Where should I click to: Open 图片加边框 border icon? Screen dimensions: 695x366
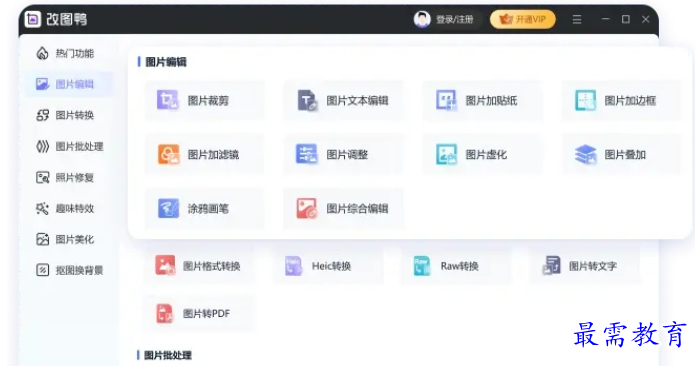586,100
